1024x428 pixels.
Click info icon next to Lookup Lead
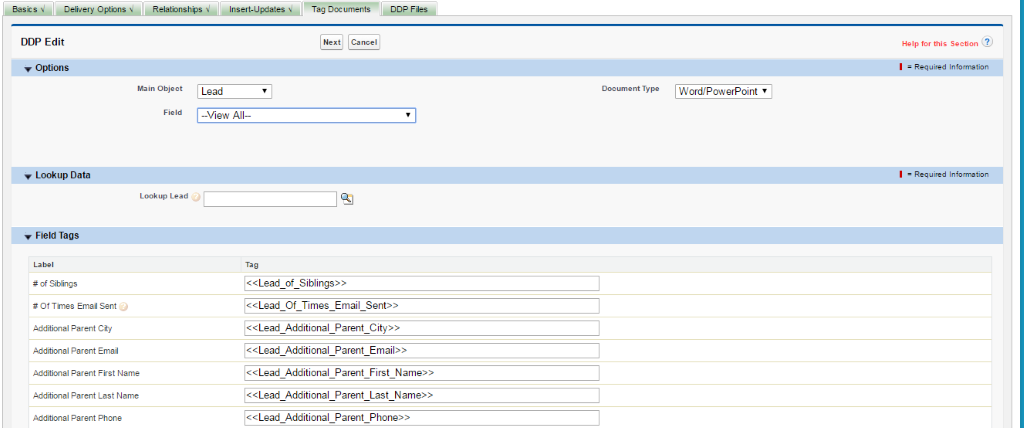196,197
